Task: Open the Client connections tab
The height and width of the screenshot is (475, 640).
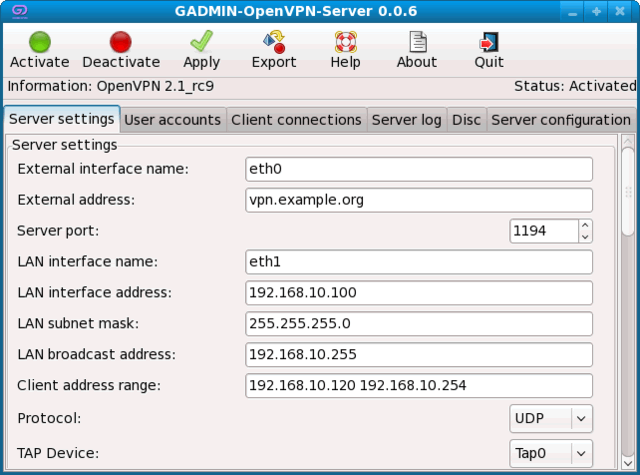Action: [296, 120]
